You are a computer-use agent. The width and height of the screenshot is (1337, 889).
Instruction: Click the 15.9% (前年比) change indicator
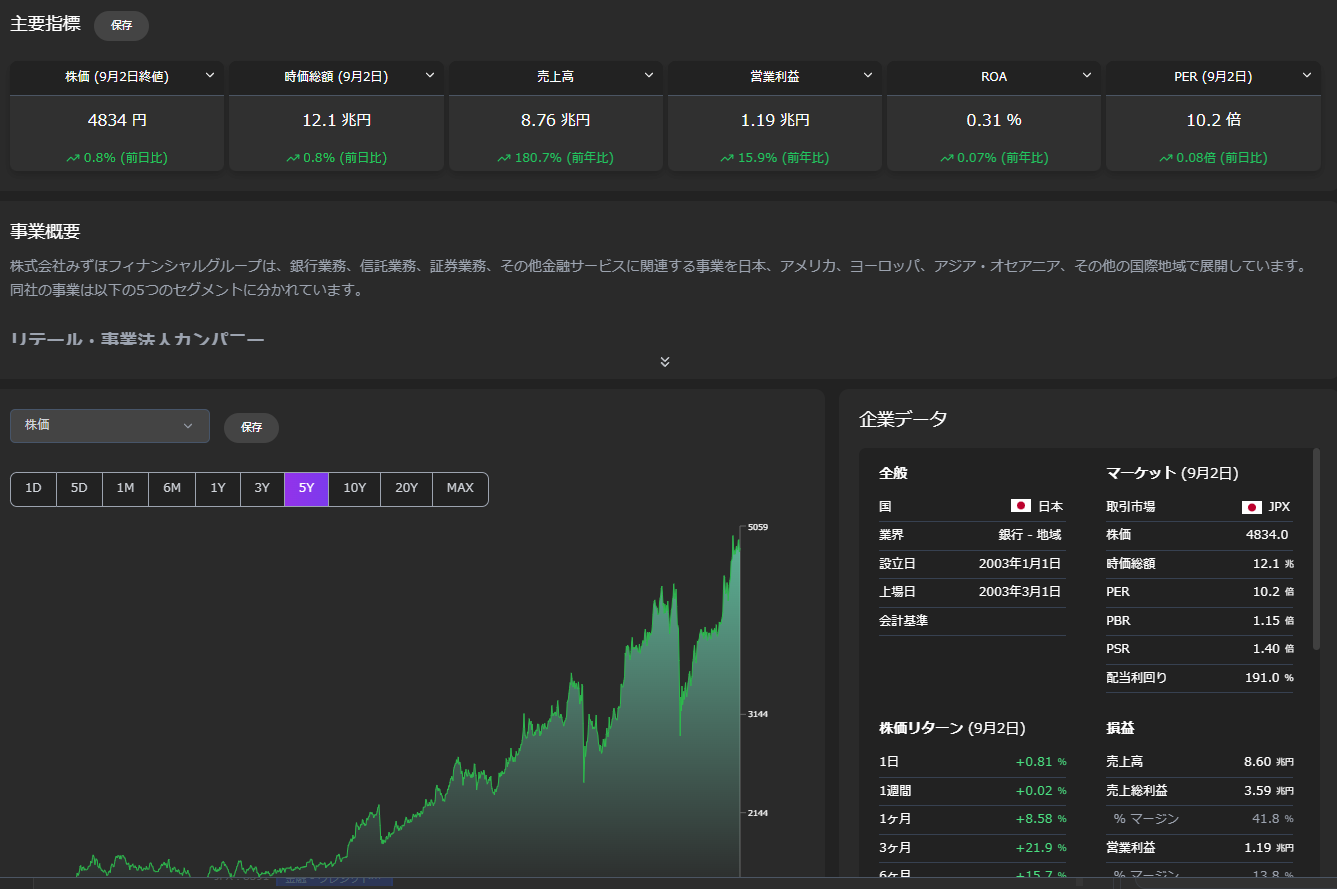coord(775,158)
